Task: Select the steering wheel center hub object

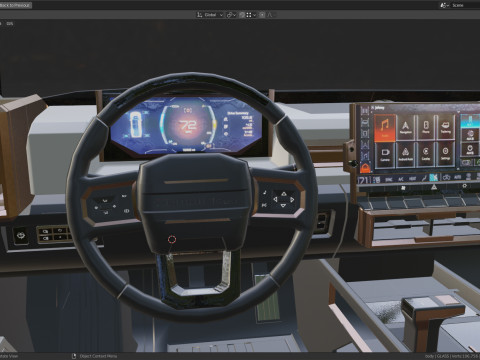Action: pyautogui.click(x=194, y=202)
